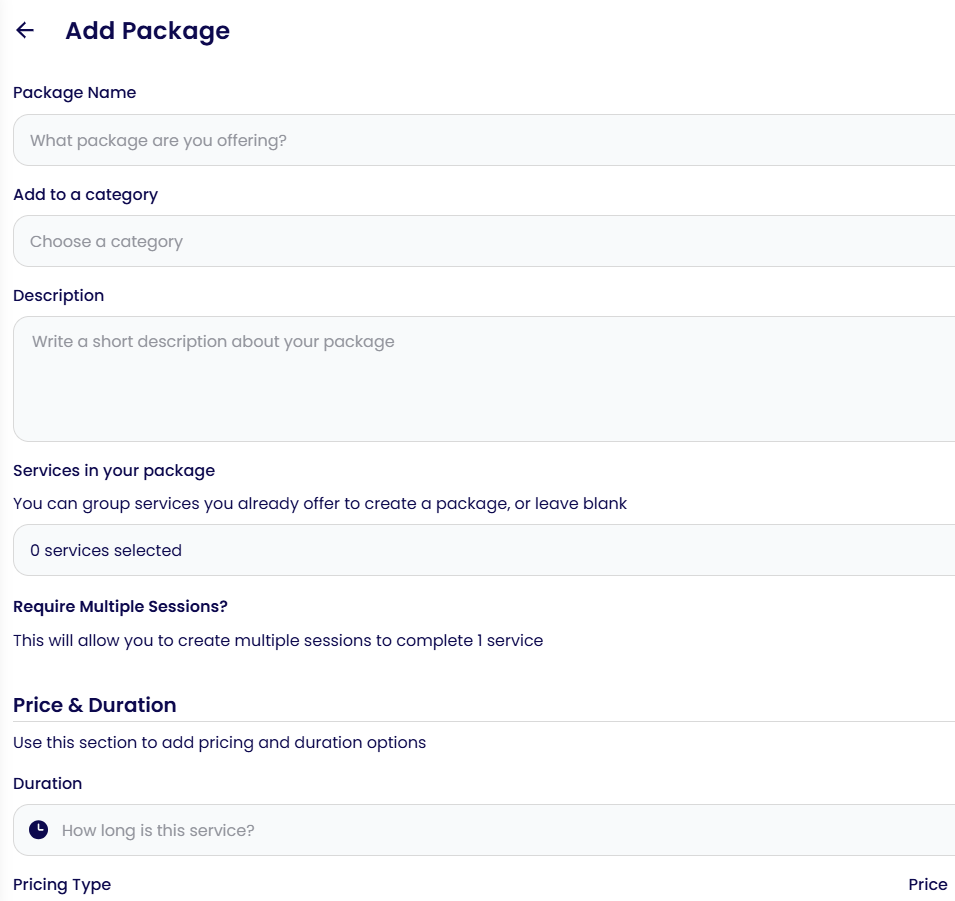Click the pricing and duration options hint
This screenshot has width=955, height=901.
click(219, 743)
